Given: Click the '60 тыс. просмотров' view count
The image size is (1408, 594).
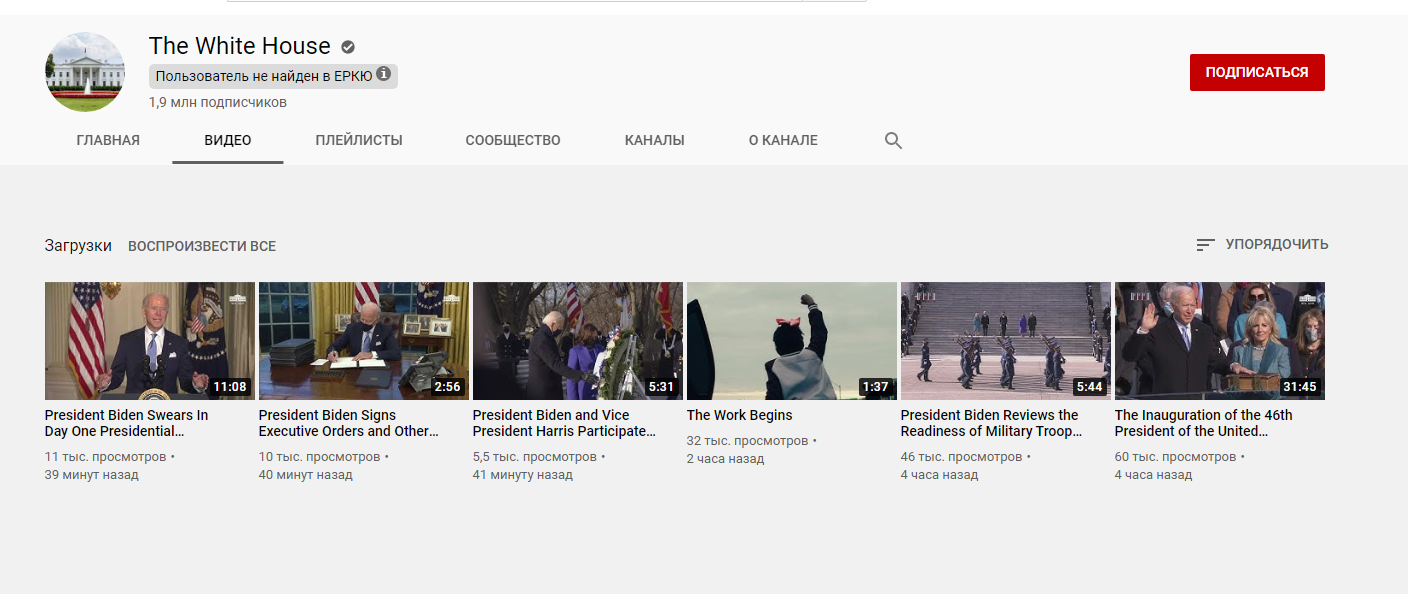Looking at the screenshot, I should click(1175, 457).
